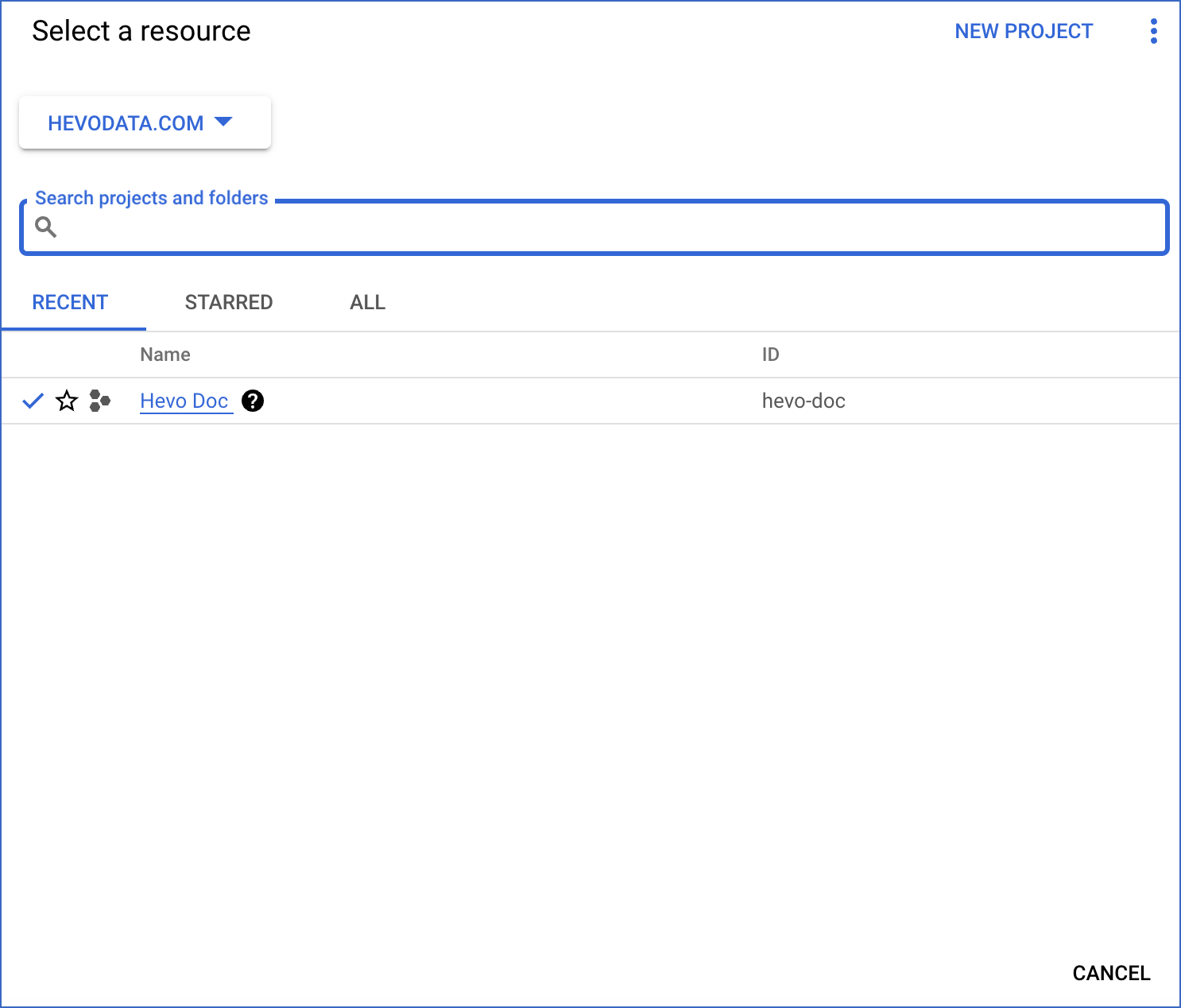Screen dimensions: 1181x1008
Task: Switch to the RECENT tab
Action: pyautogui.click(x=70, y=302)
